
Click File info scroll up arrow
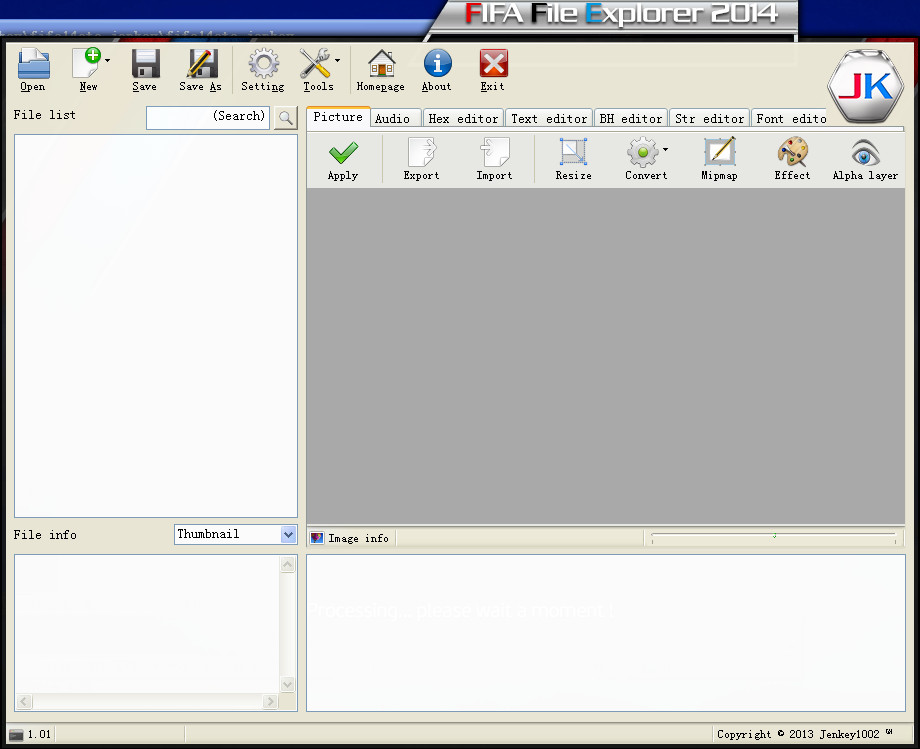click(x=288, y=565)
